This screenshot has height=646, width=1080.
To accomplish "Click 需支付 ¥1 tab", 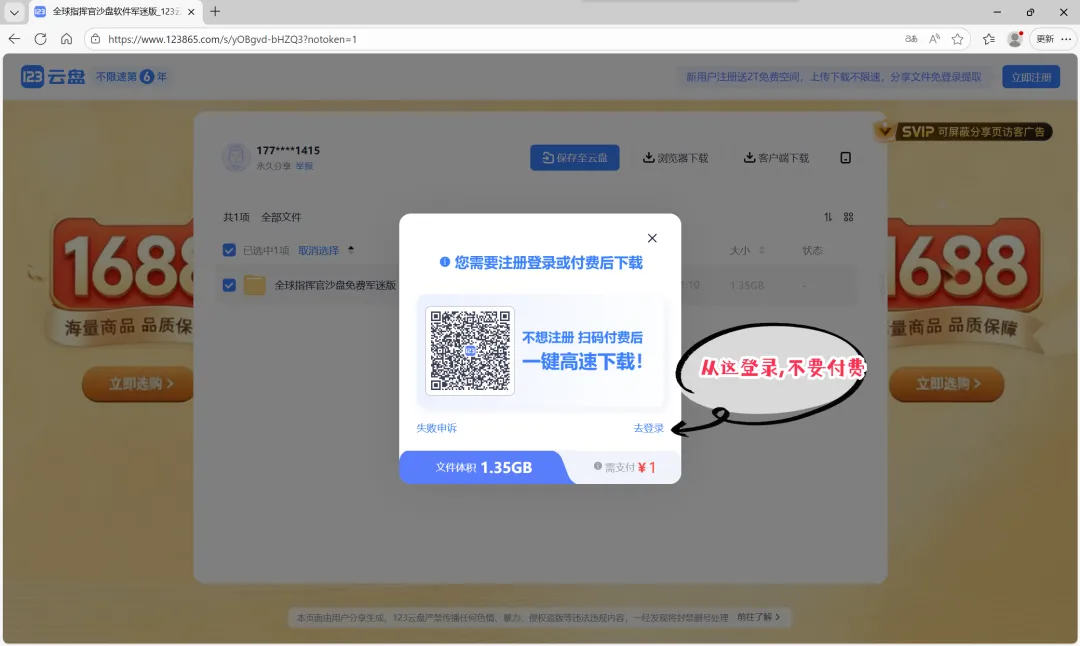I will pyautogui.click(x=624, y=468).
